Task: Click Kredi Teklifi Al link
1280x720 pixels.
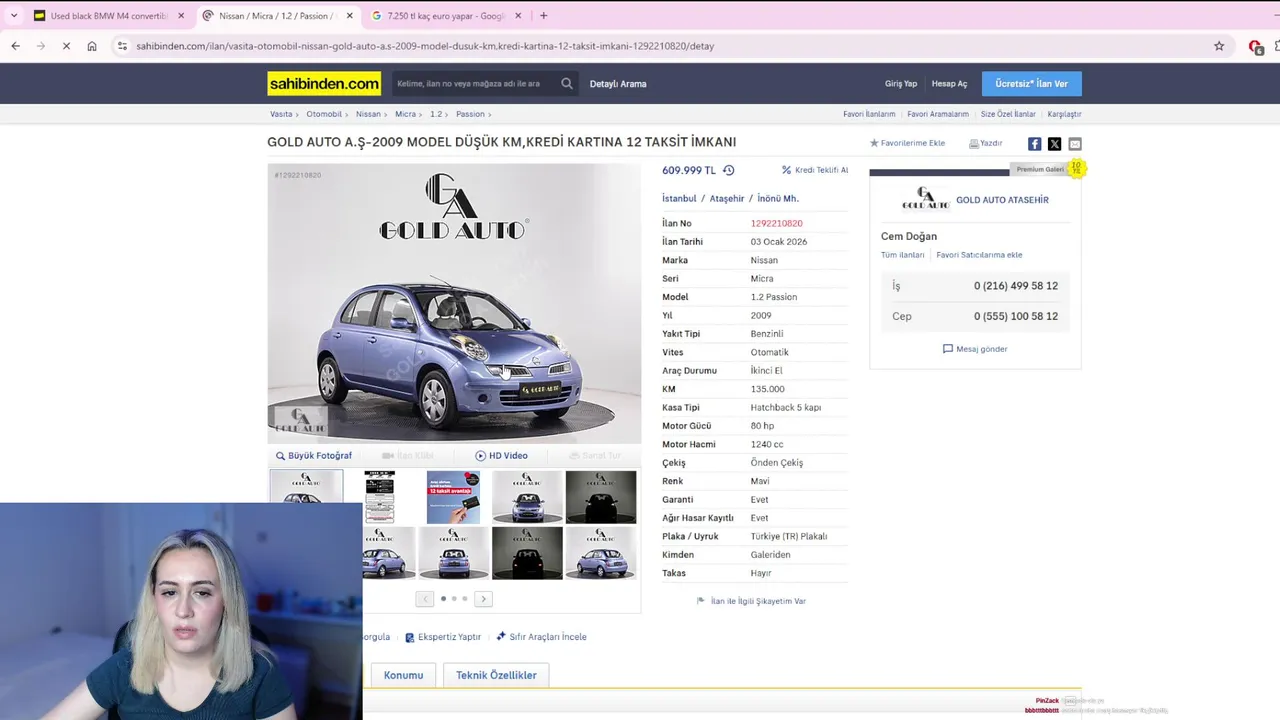Action: [815, 170]
